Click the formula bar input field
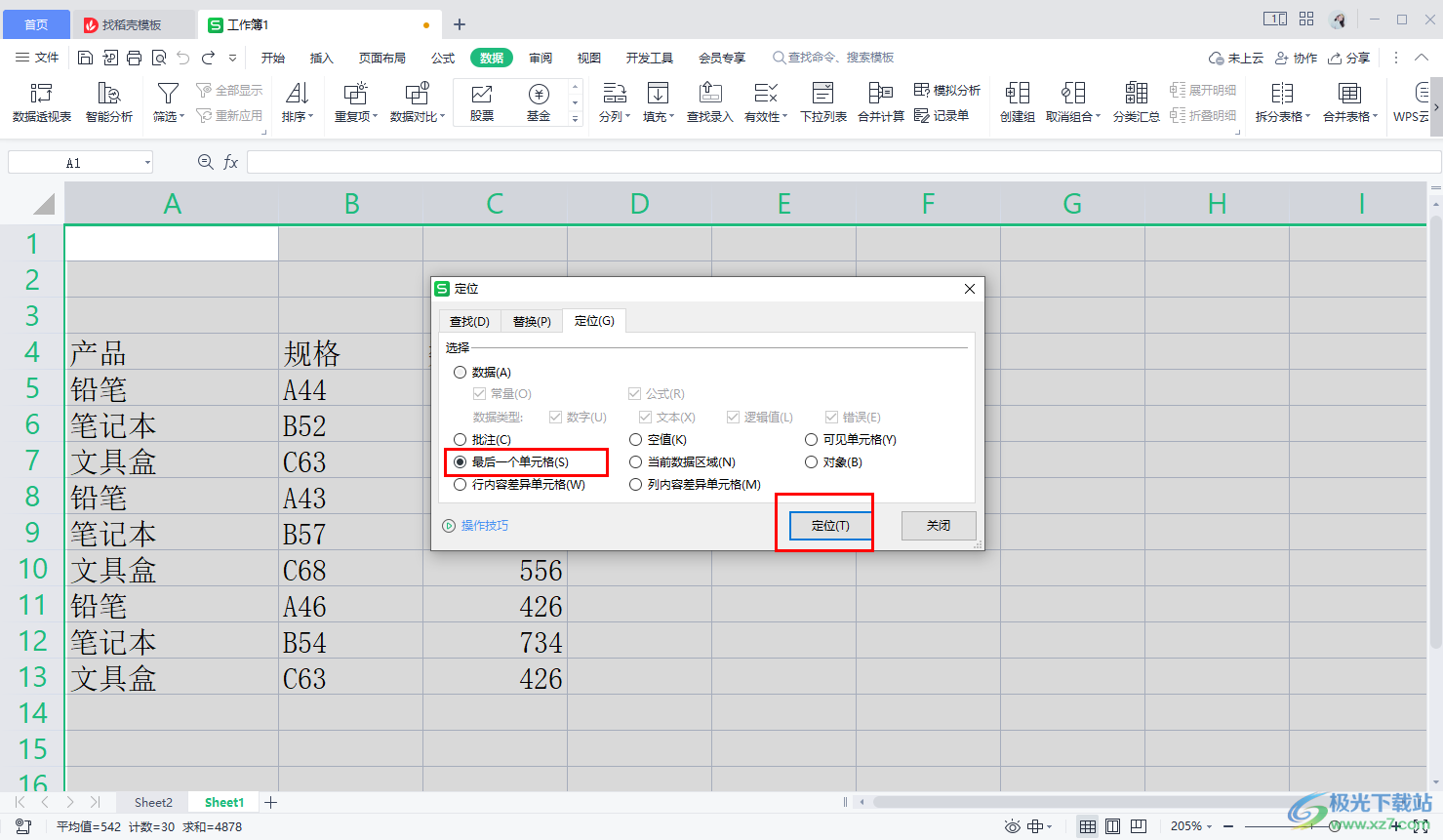Image resolution: width=1443 pixels, height=840 pixels. (844, 162)
